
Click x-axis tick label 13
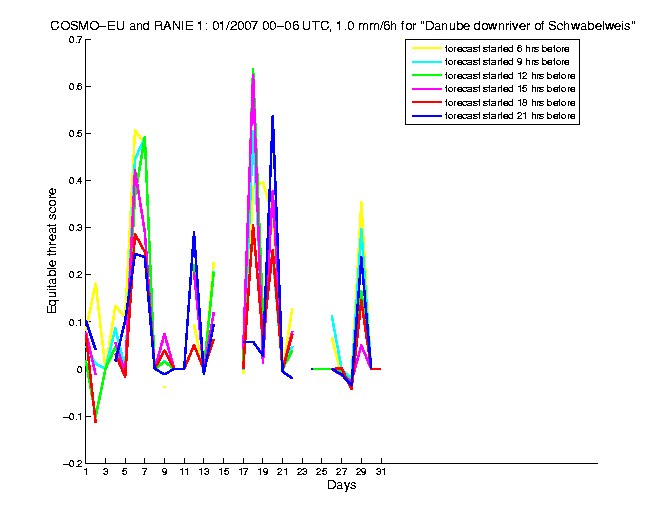coord(204,472)
